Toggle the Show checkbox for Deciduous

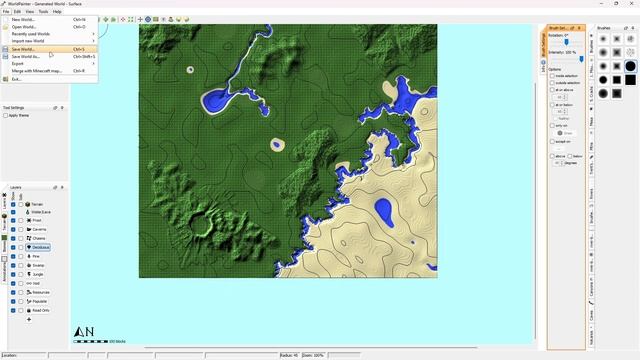pyautogui.click(x=13, y=247)
